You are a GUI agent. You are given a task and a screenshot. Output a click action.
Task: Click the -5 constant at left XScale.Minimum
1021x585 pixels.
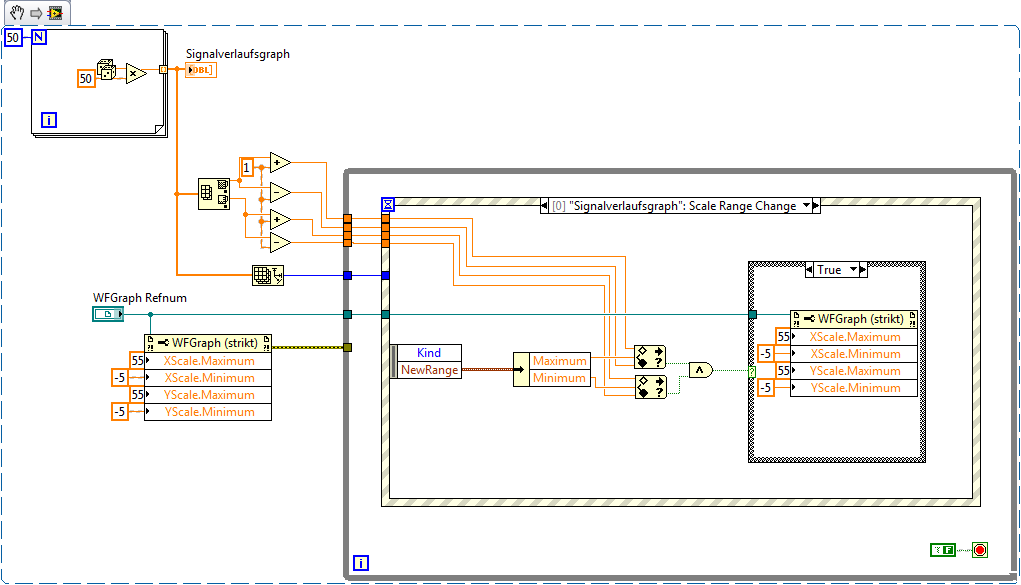(x=120, y=377)
